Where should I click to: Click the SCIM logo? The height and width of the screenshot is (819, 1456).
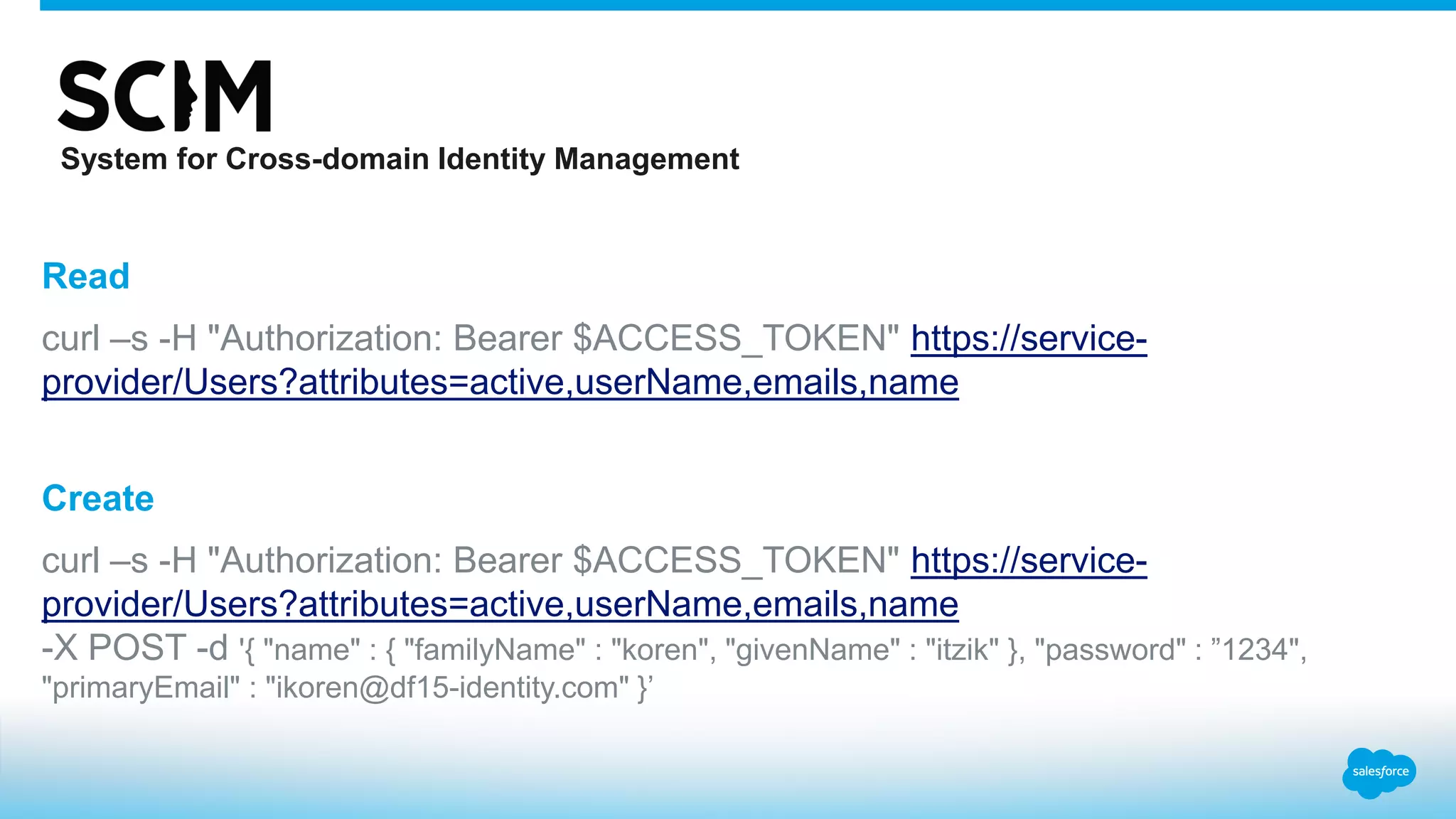pyautogui.click(x=164, y=96)
